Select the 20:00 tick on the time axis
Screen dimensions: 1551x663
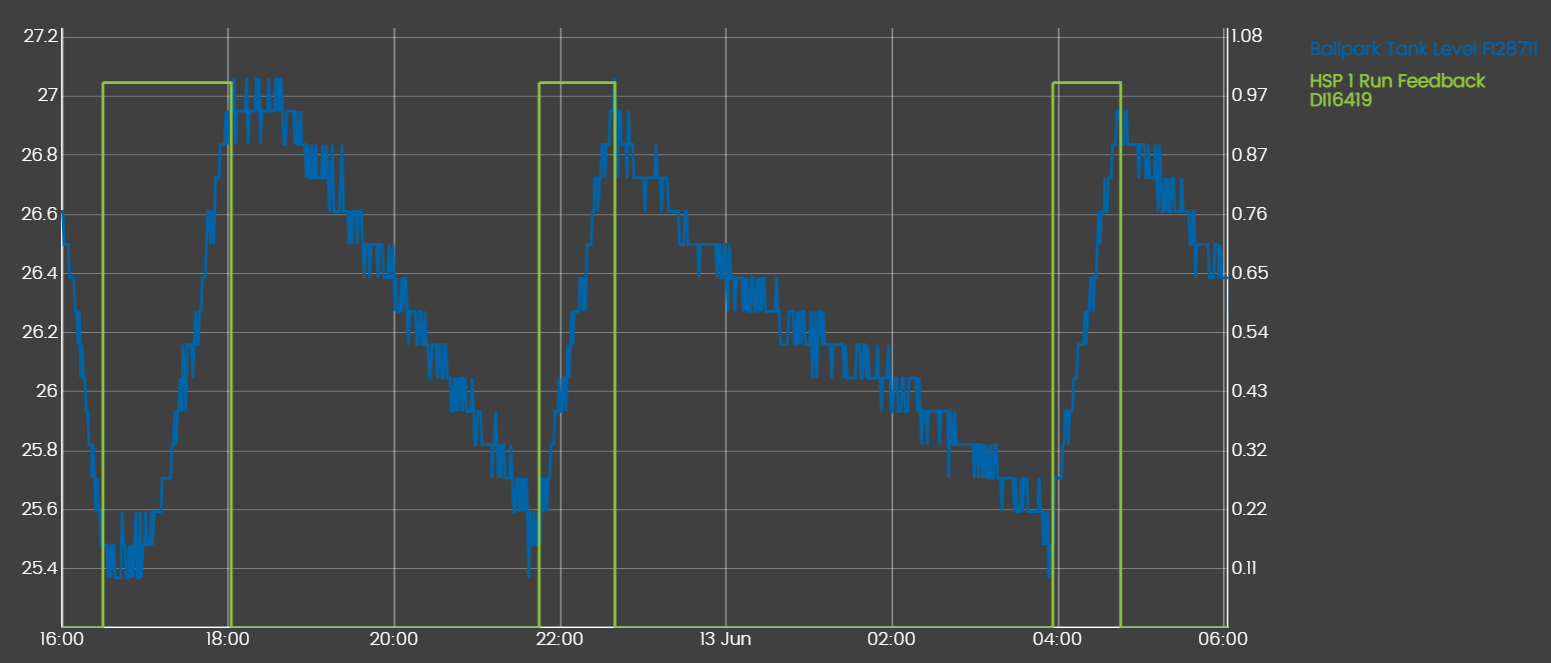coord(394,639)
